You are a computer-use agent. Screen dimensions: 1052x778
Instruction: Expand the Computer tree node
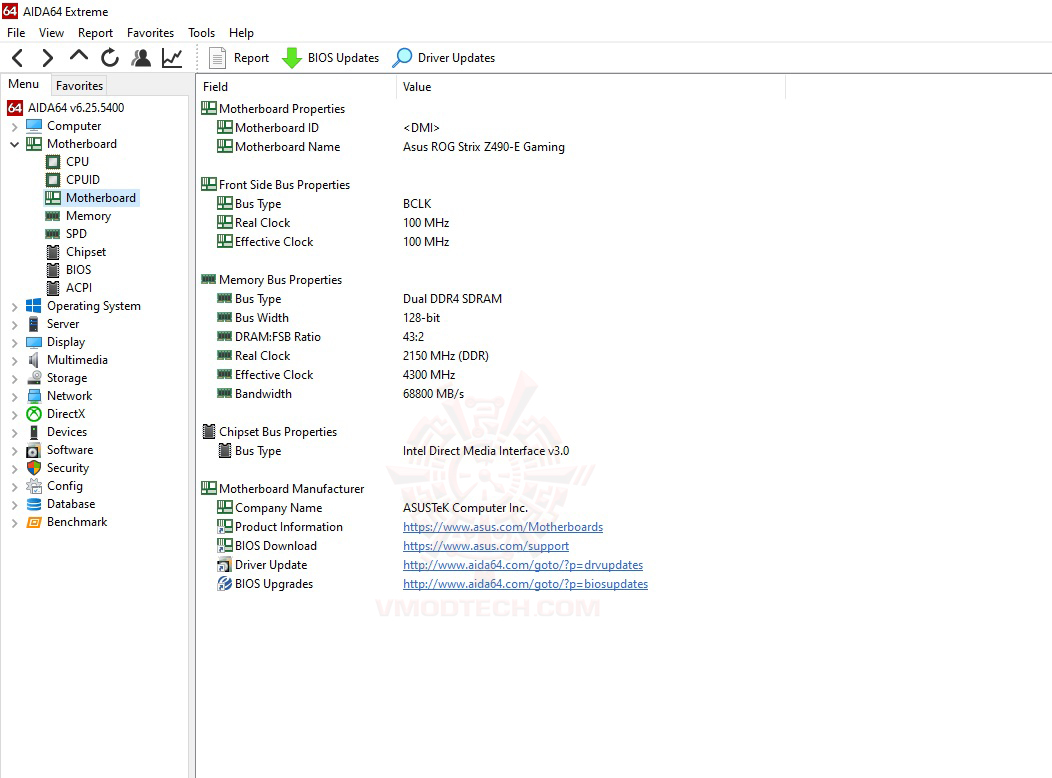[14, 127]
